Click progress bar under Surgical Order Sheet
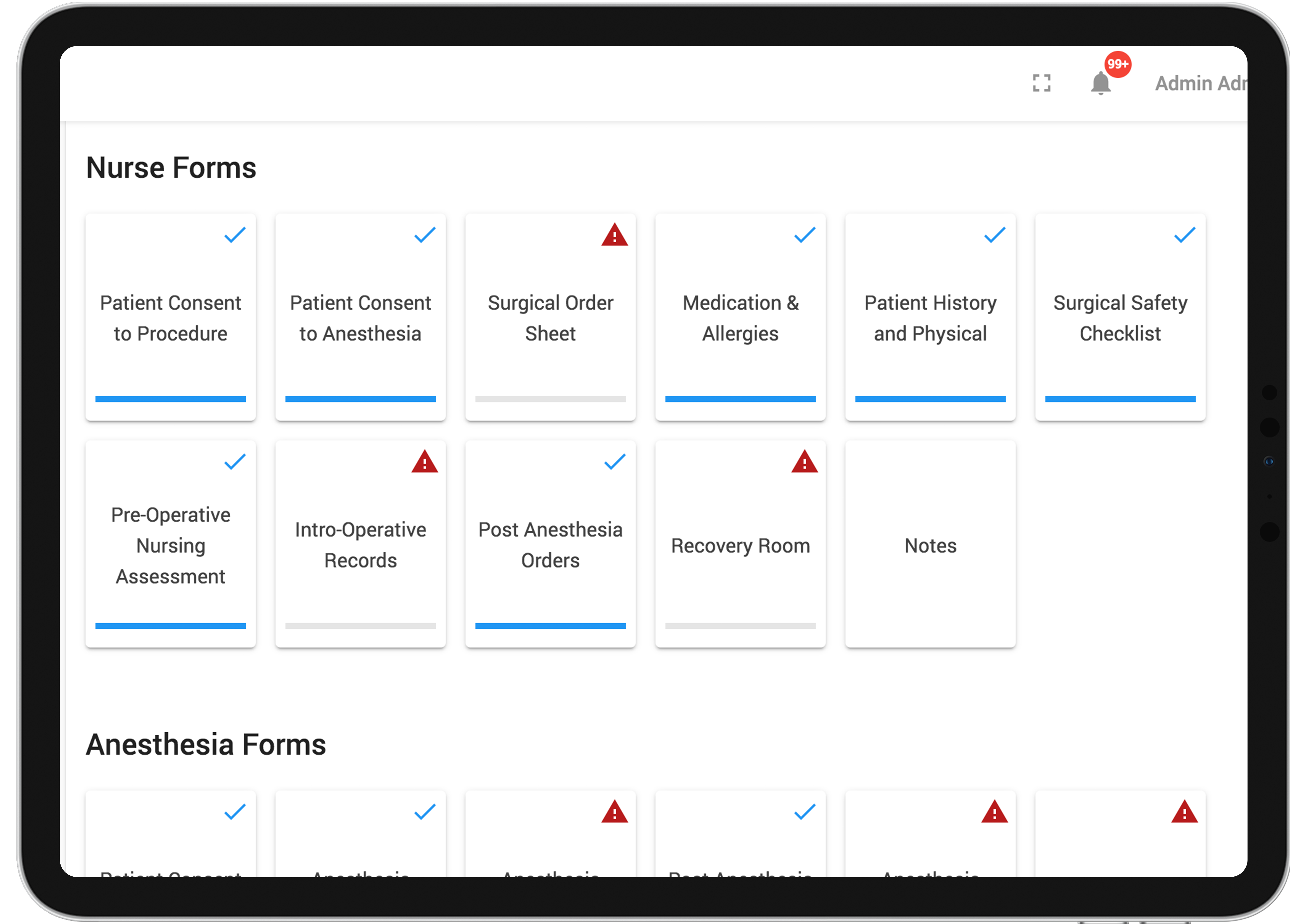The width and height of the screenshot is (1294, 924). [x=550, y=399]
